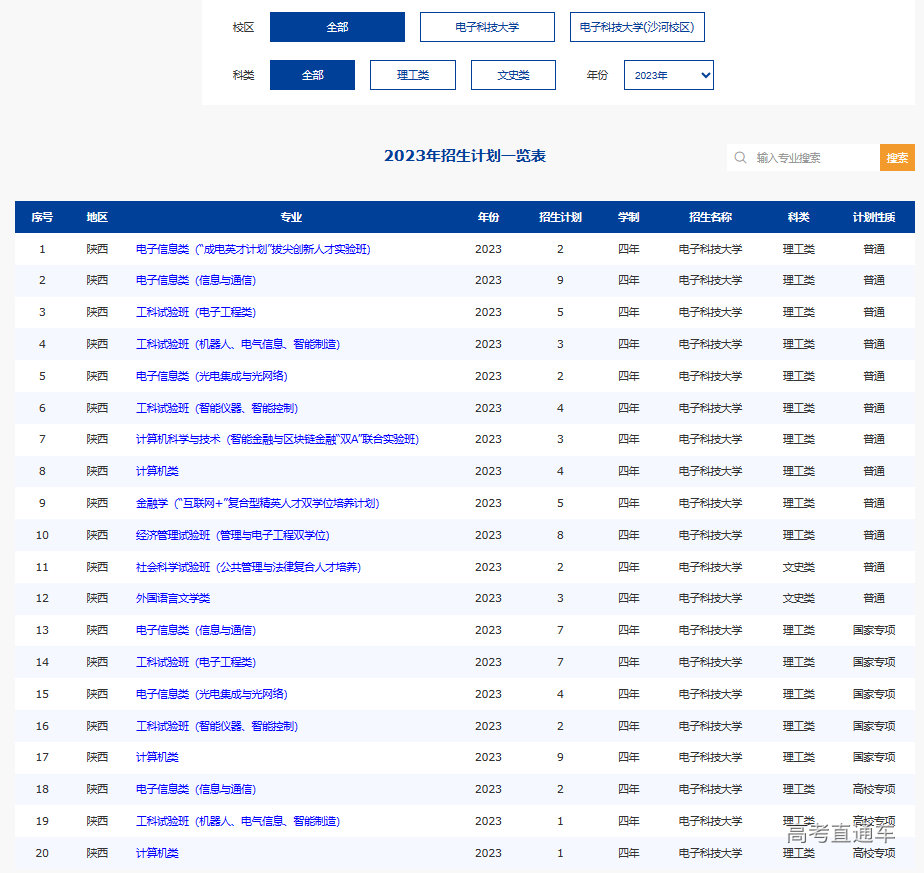Open 计算机科学与技术 双A联合实验班 link
This screenshot has height=873, width=924.
point(277,439)
